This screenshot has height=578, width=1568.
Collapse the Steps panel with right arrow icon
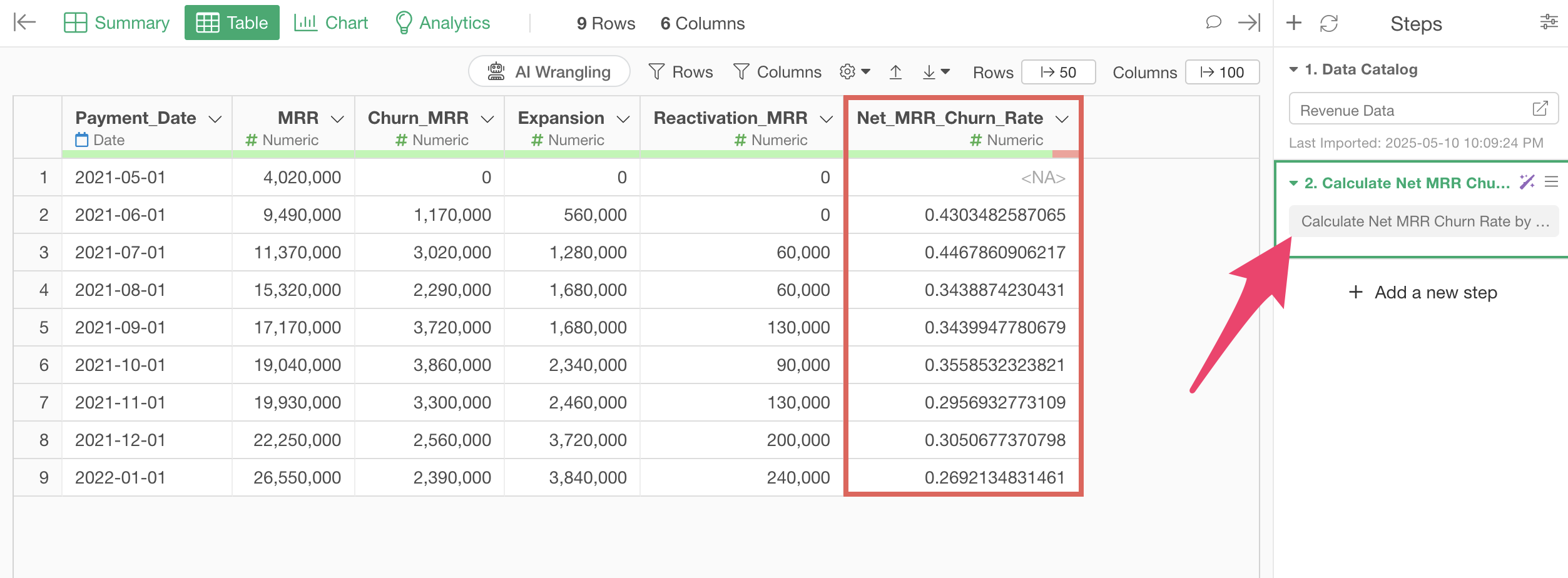point(1249,23)
